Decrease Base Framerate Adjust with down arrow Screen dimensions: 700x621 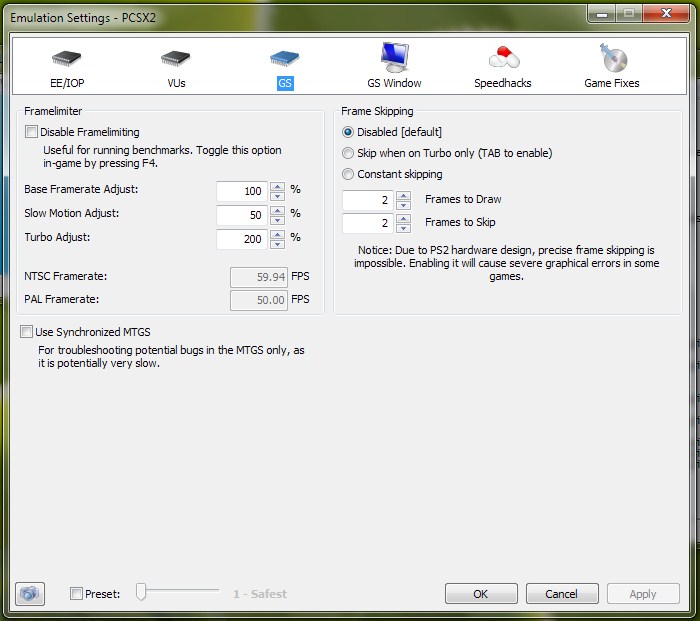pos(278,196)
